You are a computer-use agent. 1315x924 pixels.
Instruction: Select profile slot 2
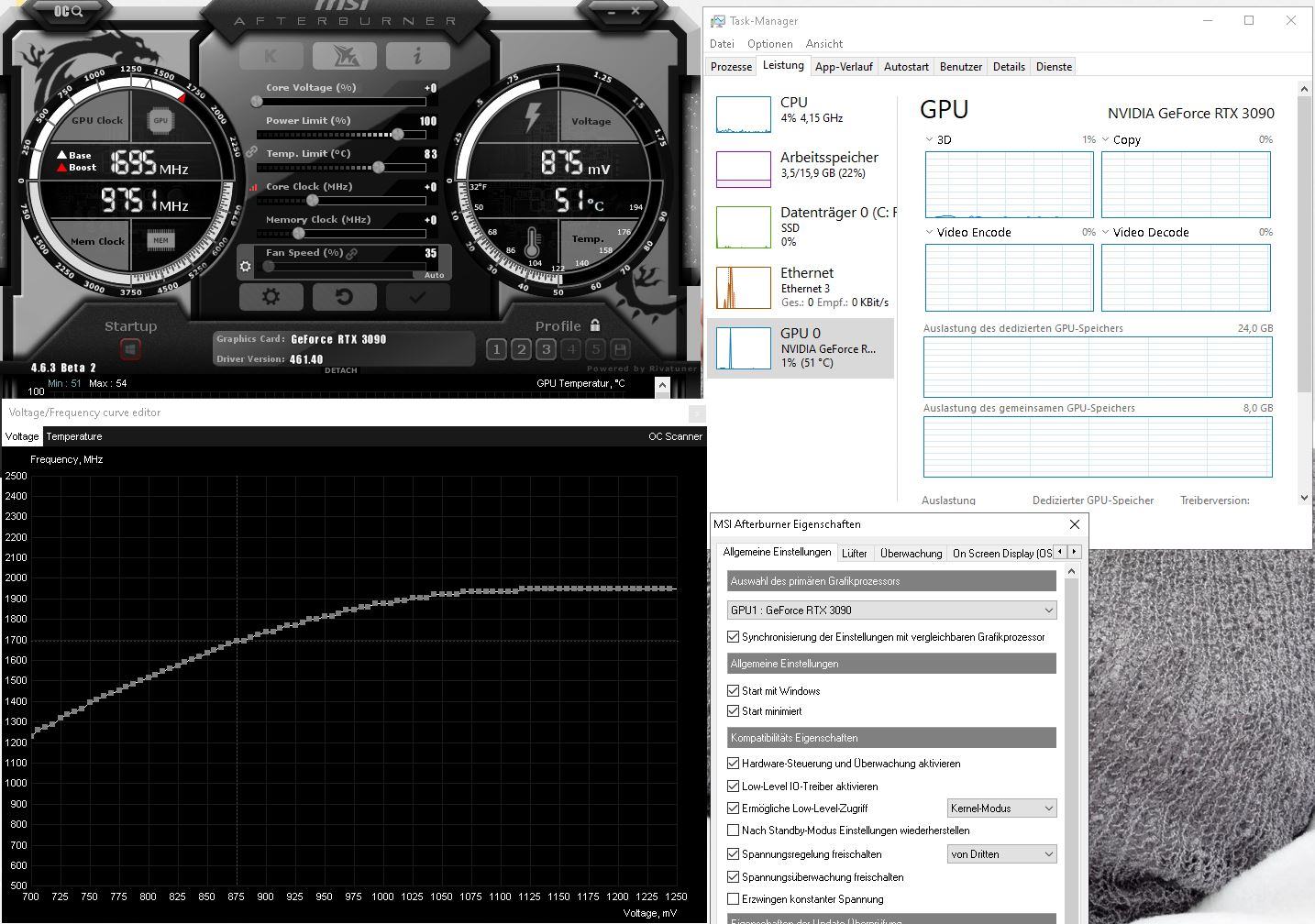click(x=521, y=349)
